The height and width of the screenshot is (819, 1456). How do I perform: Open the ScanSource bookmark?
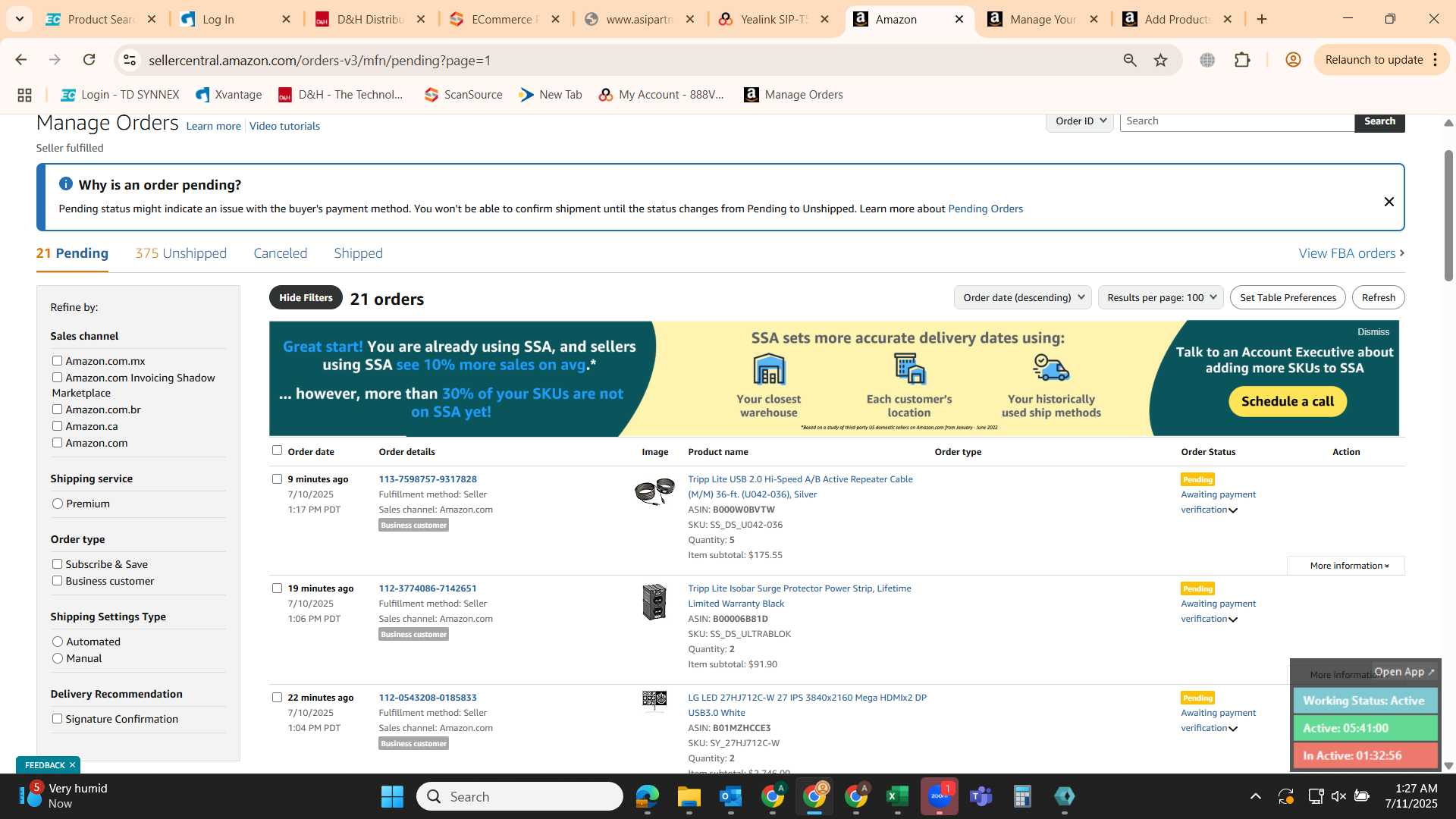[463, 95]
